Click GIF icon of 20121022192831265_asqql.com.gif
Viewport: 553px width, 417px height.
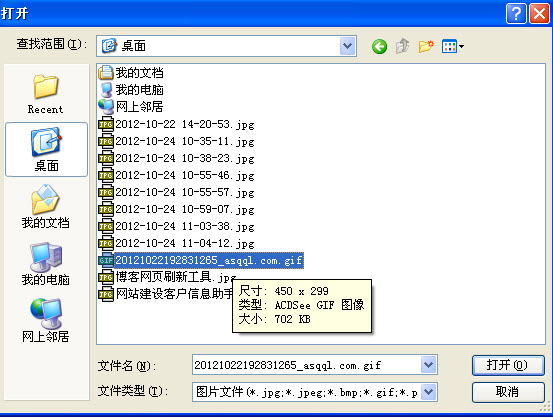tap(105, 260)
